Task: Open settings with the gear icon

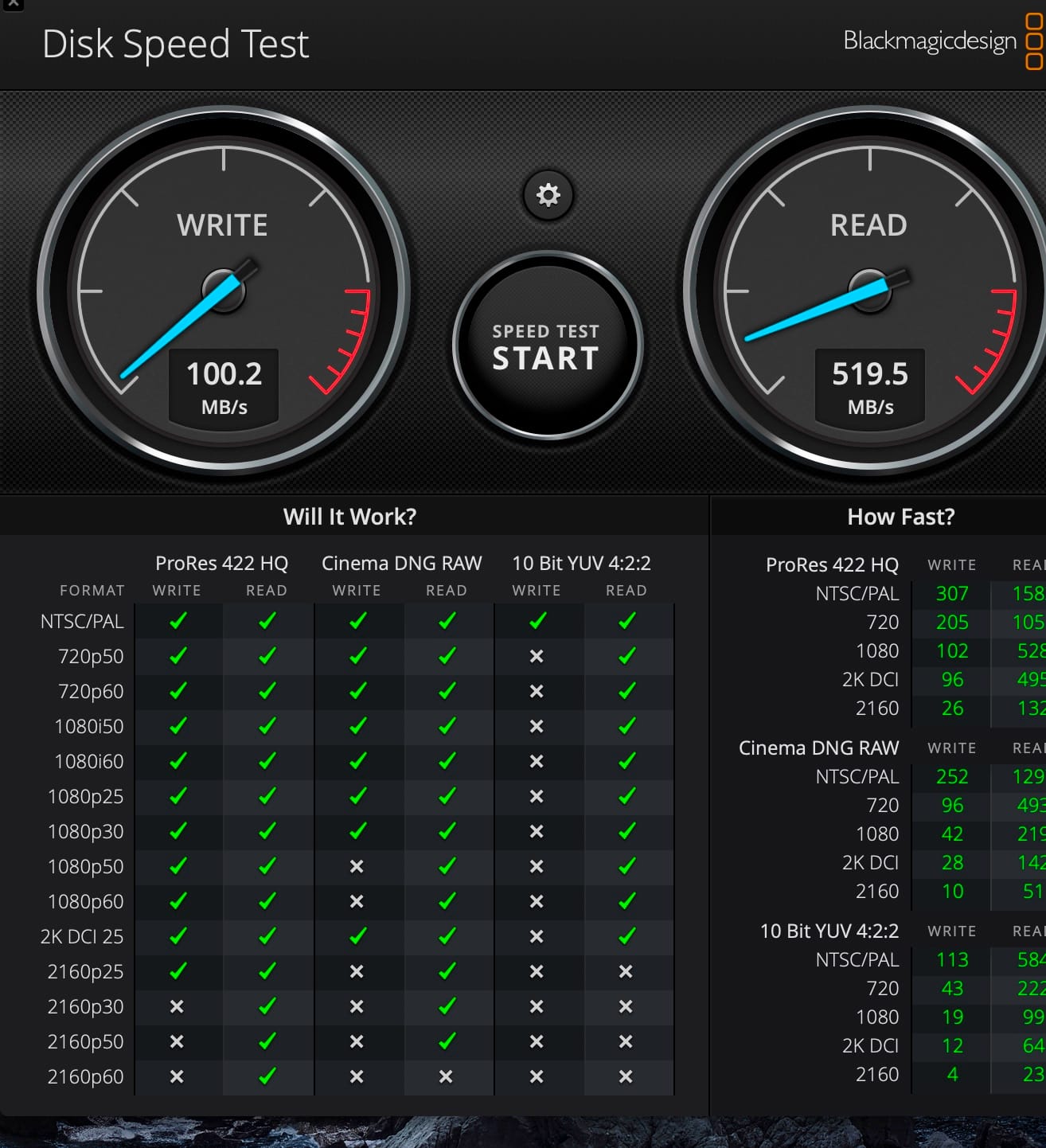Action: [x=548, y=195]
